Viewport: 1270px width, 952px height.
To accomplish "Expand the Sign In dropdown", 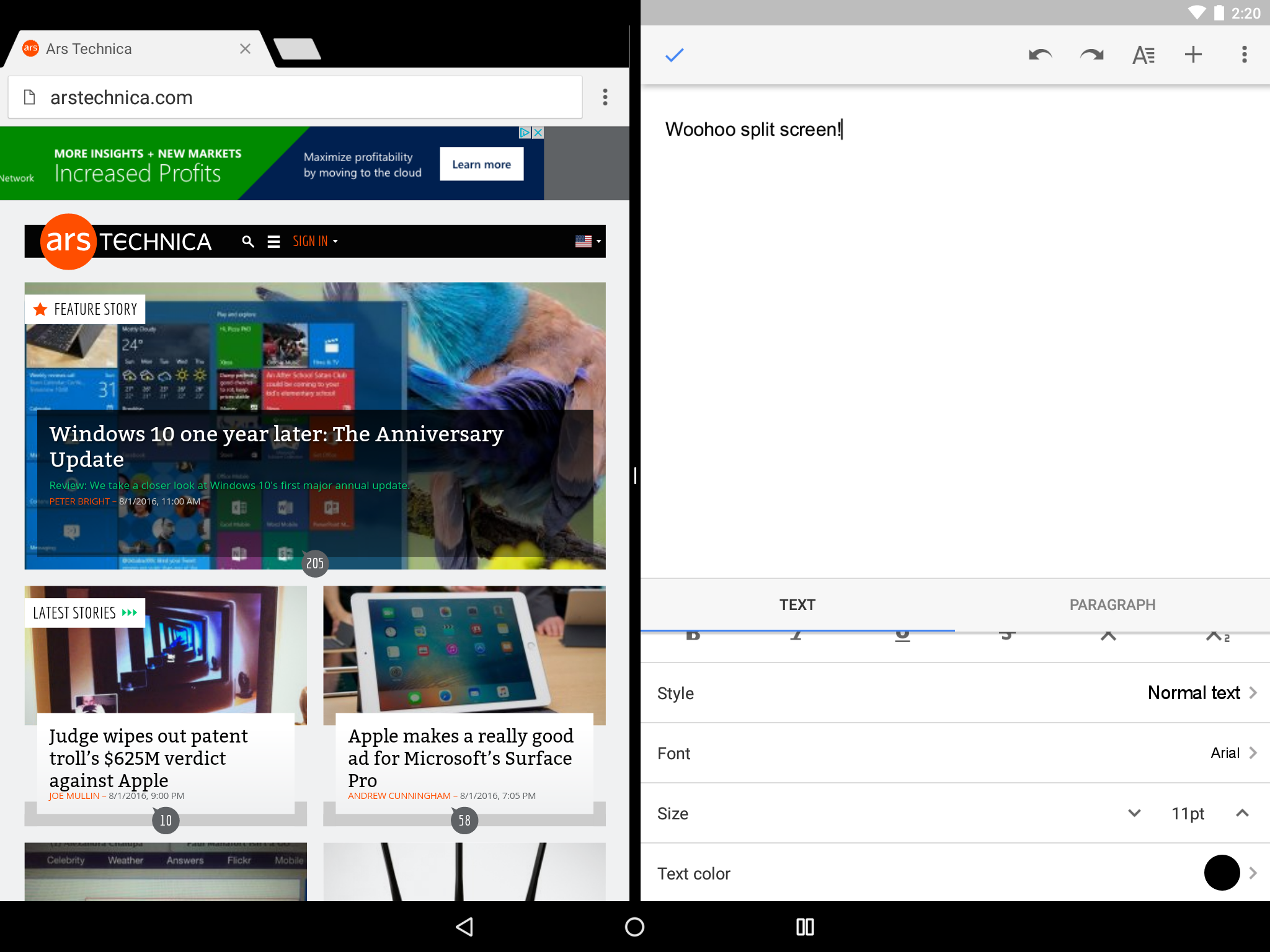I will (315, 242).
